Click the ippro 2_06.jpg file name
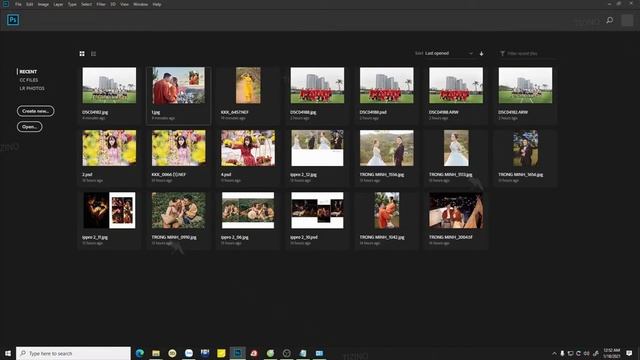Viewport: 640px width, 360px height. click(x=235, y=237)
